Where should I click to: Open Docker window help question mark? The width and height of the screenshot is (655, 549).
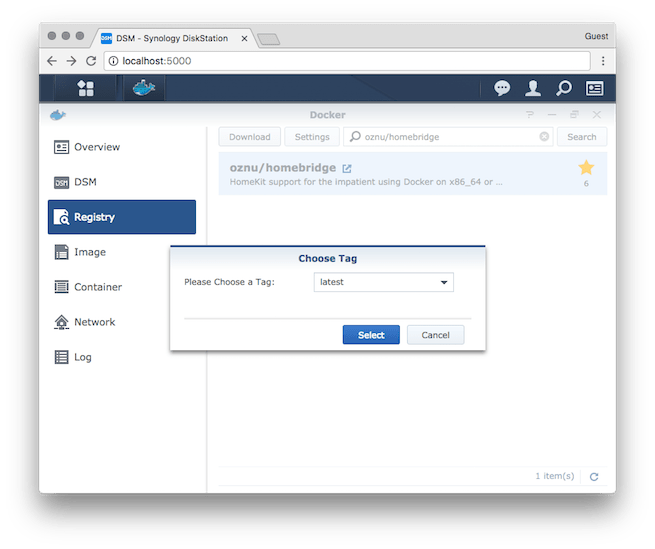pos(530,114)
